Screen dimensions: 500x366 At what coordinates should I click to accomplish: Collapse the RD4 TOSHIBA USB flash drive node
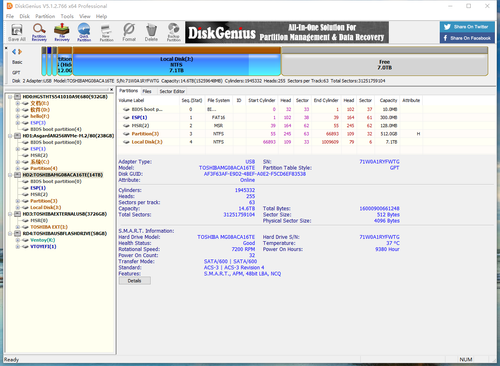click(x=10, y=234)
